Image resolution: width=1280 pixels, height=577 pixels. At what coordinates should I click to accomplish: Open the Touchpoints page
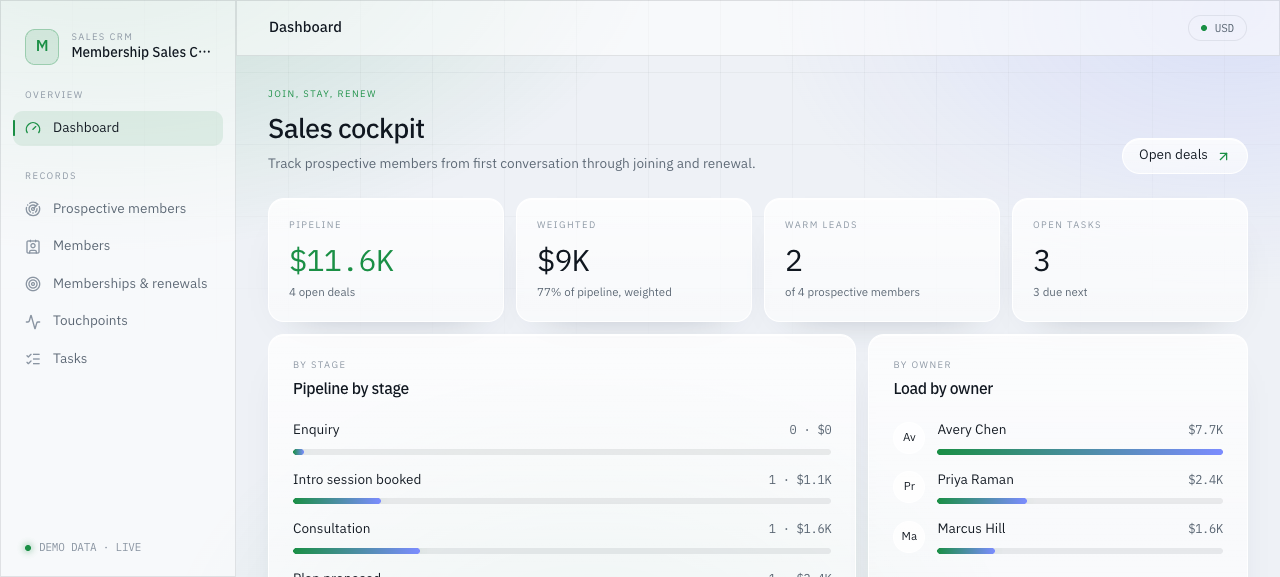click(118, 321)
